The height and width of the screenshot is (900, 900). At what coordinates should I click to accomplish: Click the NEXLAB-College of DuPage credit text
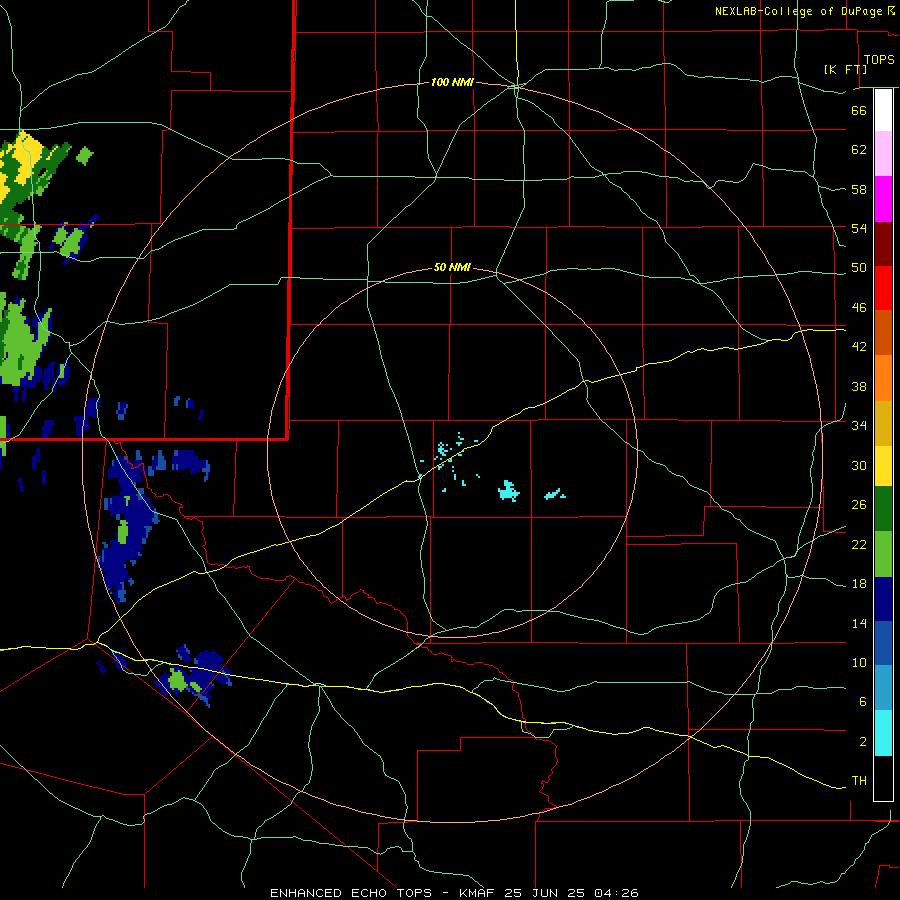point(800,11)
